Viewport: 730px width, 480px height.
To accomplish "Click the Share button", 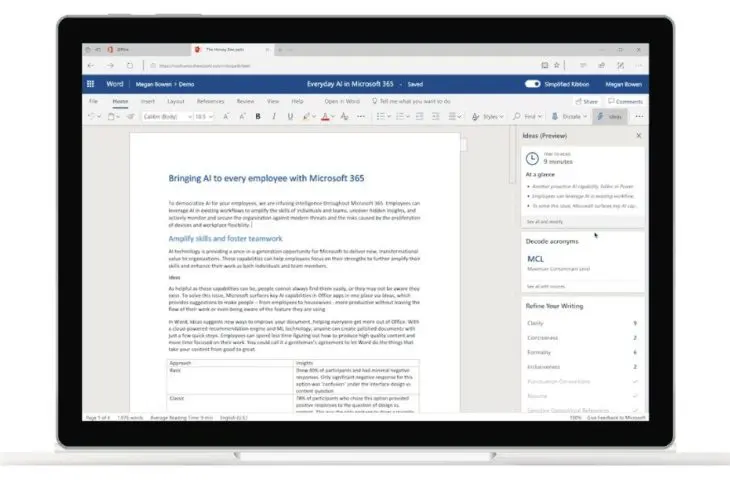I will pyautogui.click(x=587, y=101).
